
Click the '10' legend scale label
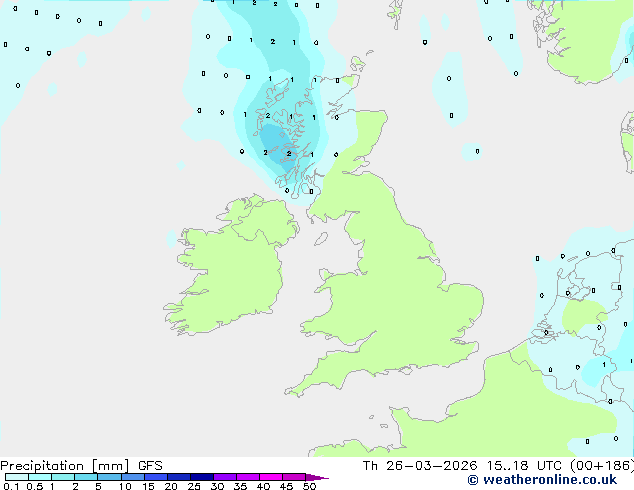tap(125, 486)
